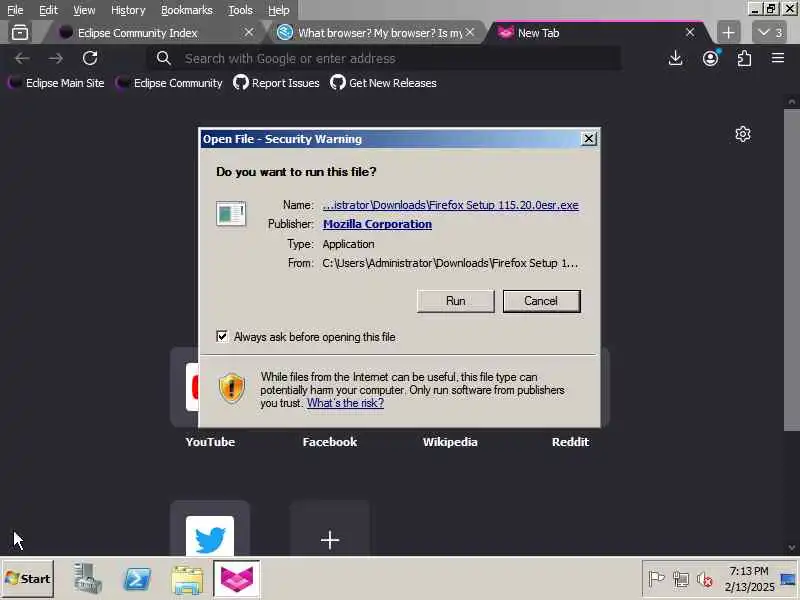The width and height of the screenshot is (800, 600).
Task: Click the browser Forward arrow
Action: [x=56, y=59]
